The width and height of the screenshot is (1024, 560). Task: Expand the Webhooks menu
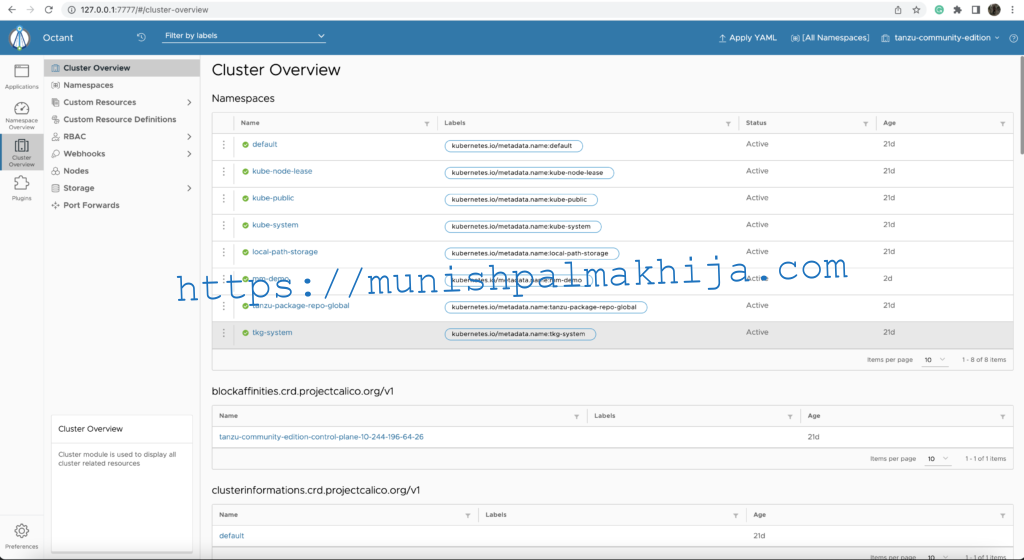click(x=189, y=154)
